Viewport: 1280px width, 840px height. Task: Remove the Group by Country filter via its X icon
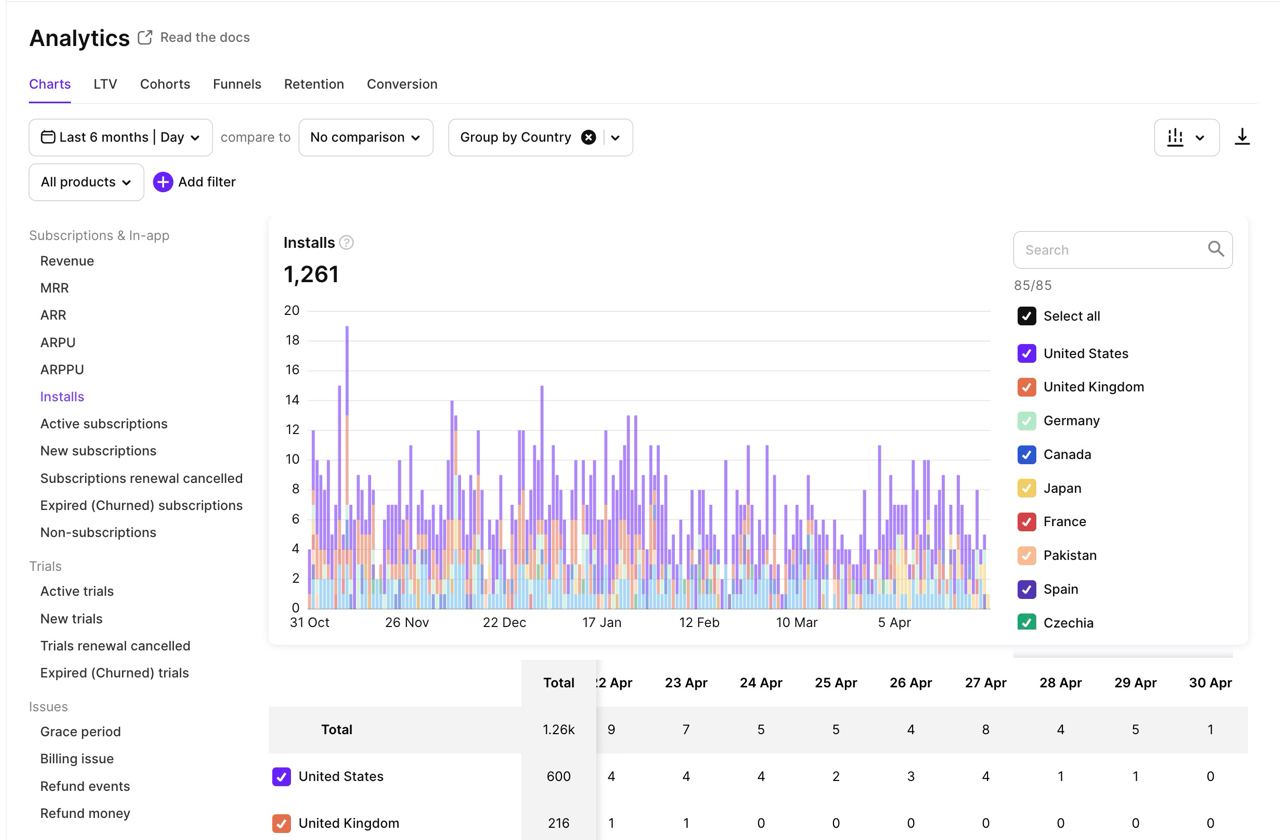coord(588,136)
